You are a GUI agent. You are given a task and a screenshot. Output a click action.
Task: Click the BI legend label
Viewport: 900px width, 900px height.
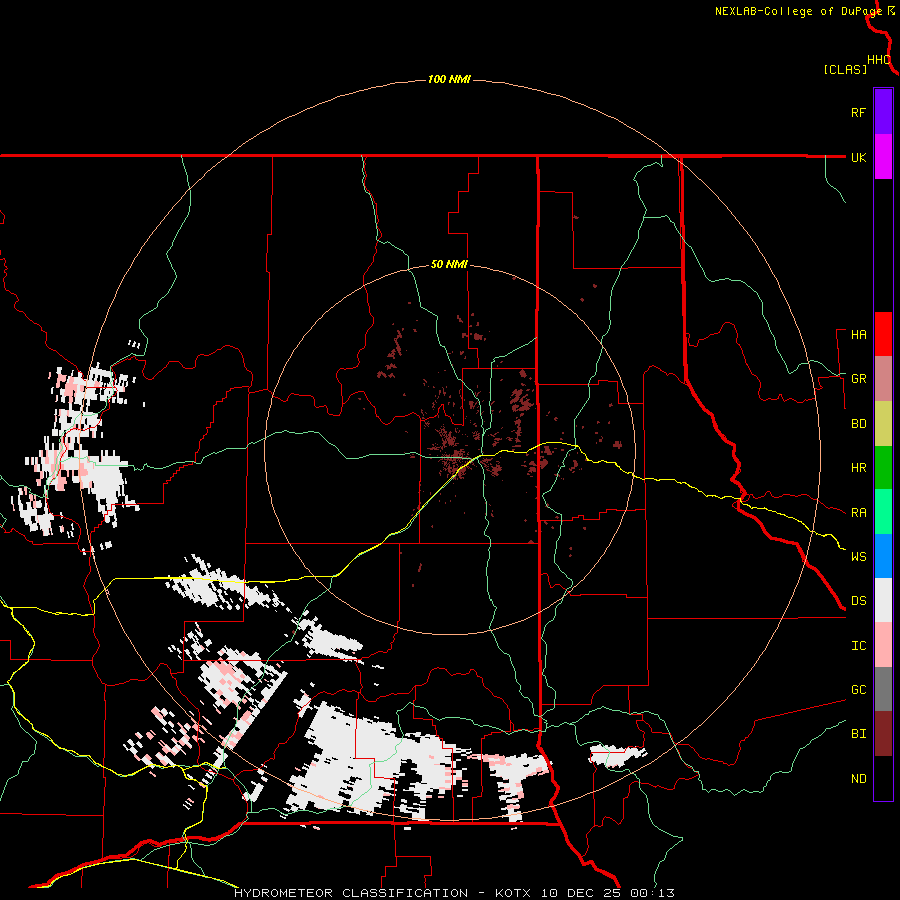tap(859, 734)
